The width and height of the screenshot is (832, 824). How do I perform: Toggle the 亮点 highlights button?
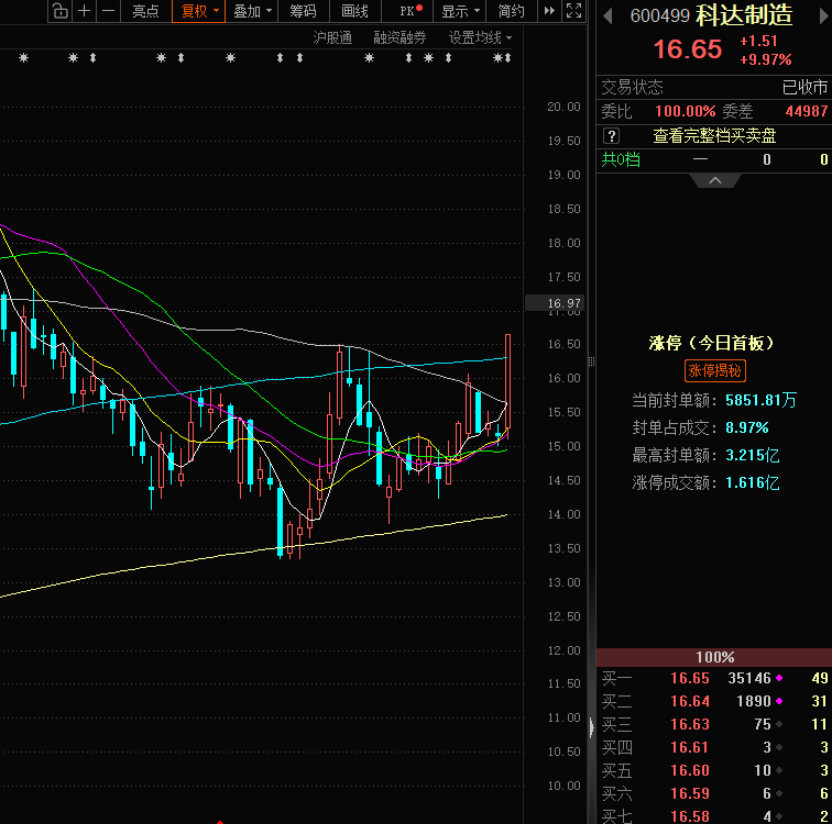[146, 11]
